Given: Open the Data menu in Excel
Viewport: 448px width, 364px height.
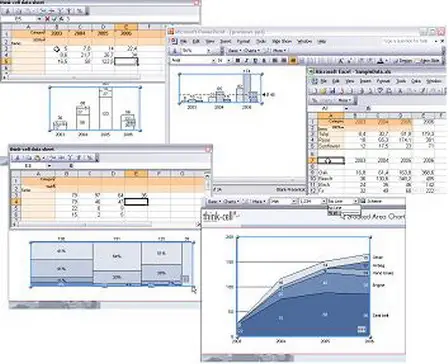Looking at the screenshot, I should [x=416, y=81].
